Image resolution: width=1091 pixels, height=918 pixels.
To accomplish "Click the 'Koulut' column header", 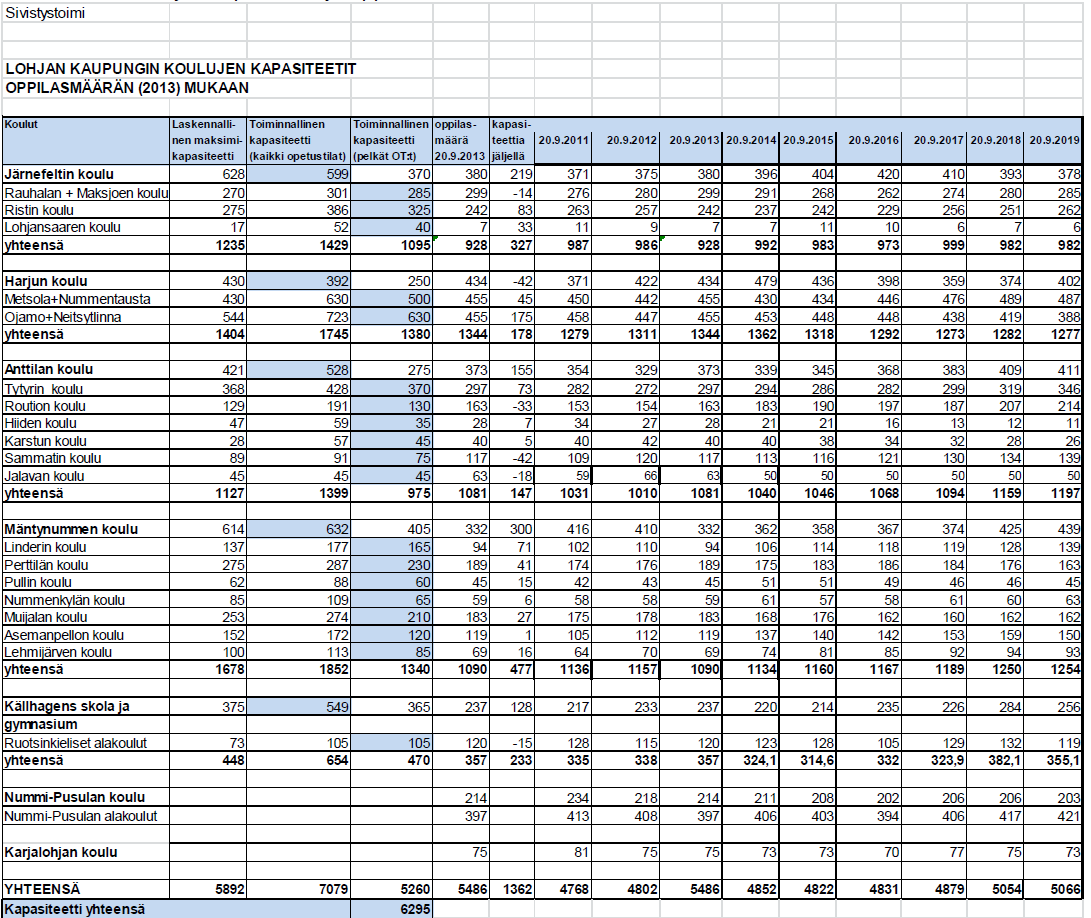I will pos(86,140).
